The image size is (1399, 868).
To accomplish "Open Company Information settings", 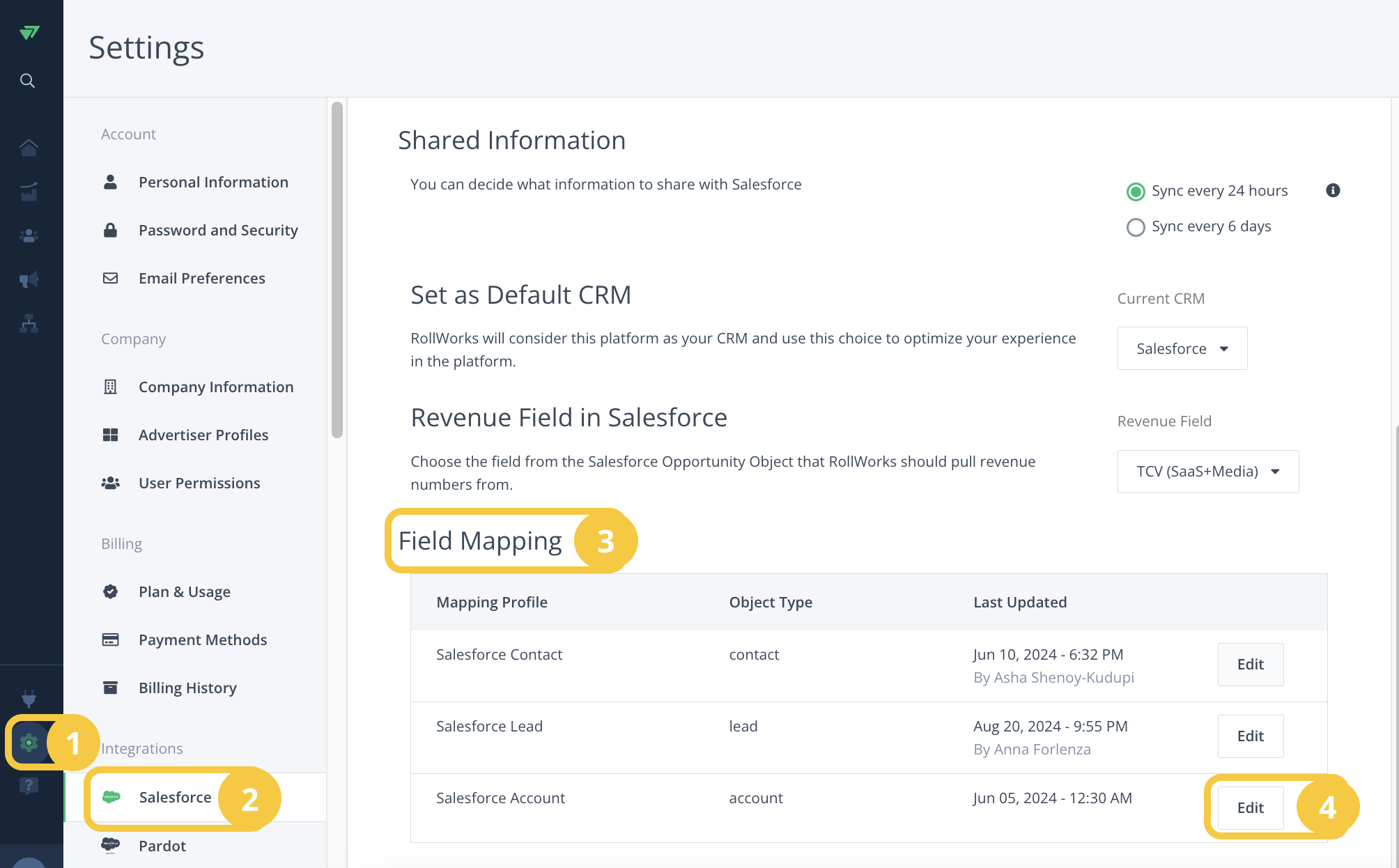I will [x=216, y=387].
